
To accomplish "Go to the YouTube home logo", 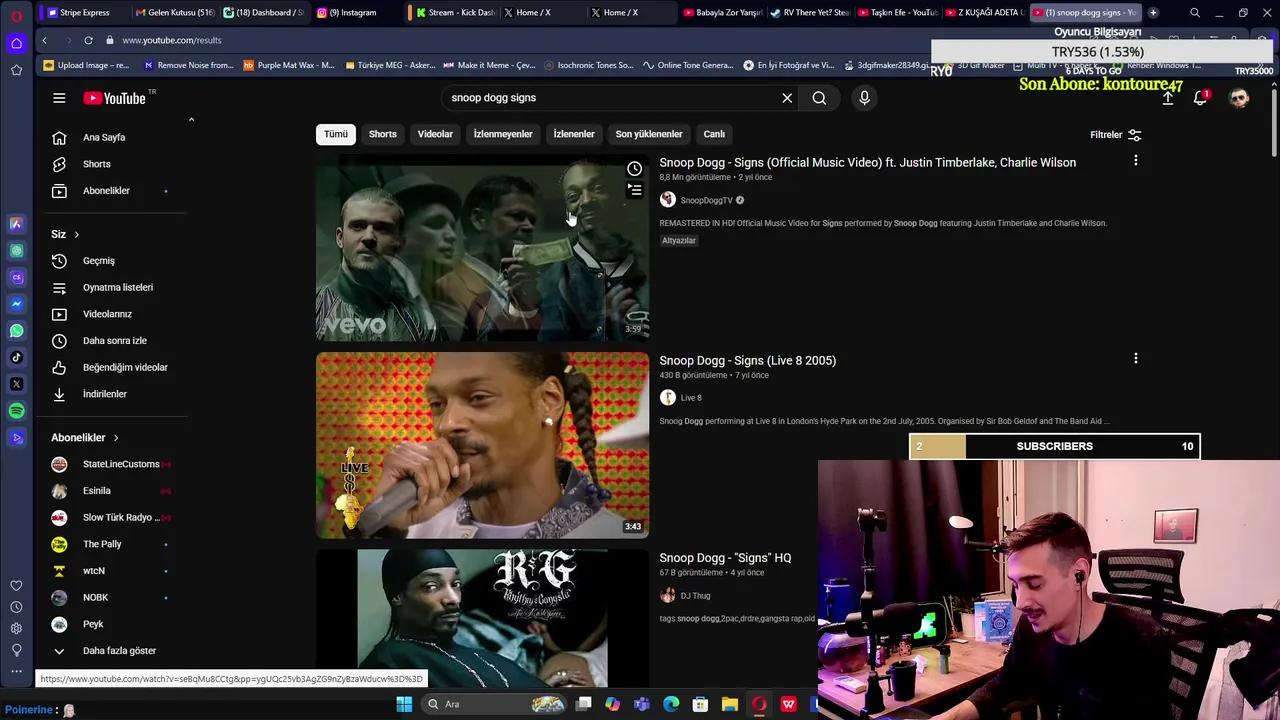I will coord(115,98).
